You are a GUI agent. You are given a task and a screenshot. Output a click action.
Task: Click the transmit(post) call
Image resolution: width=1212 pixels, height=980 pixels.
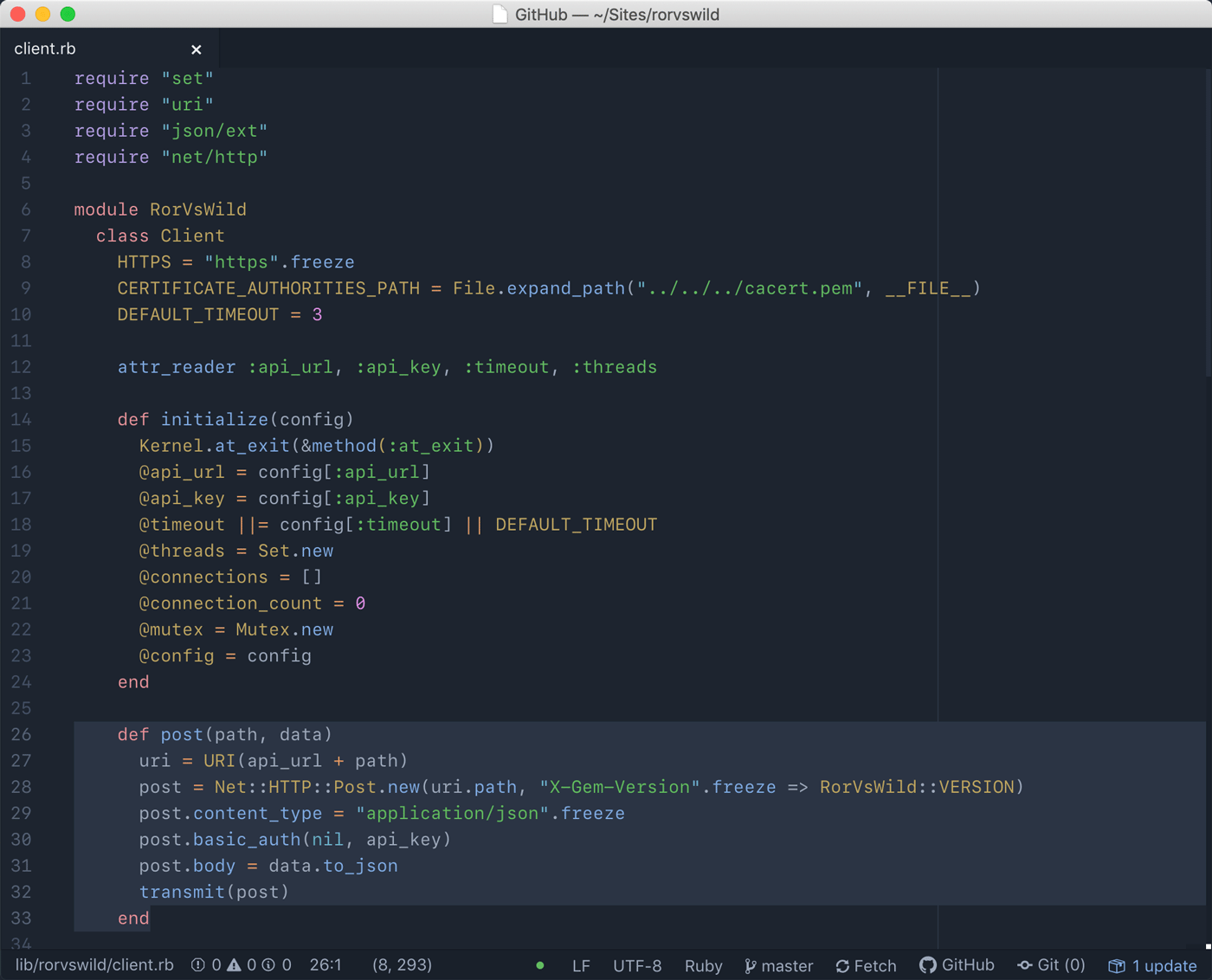point(214,892)
